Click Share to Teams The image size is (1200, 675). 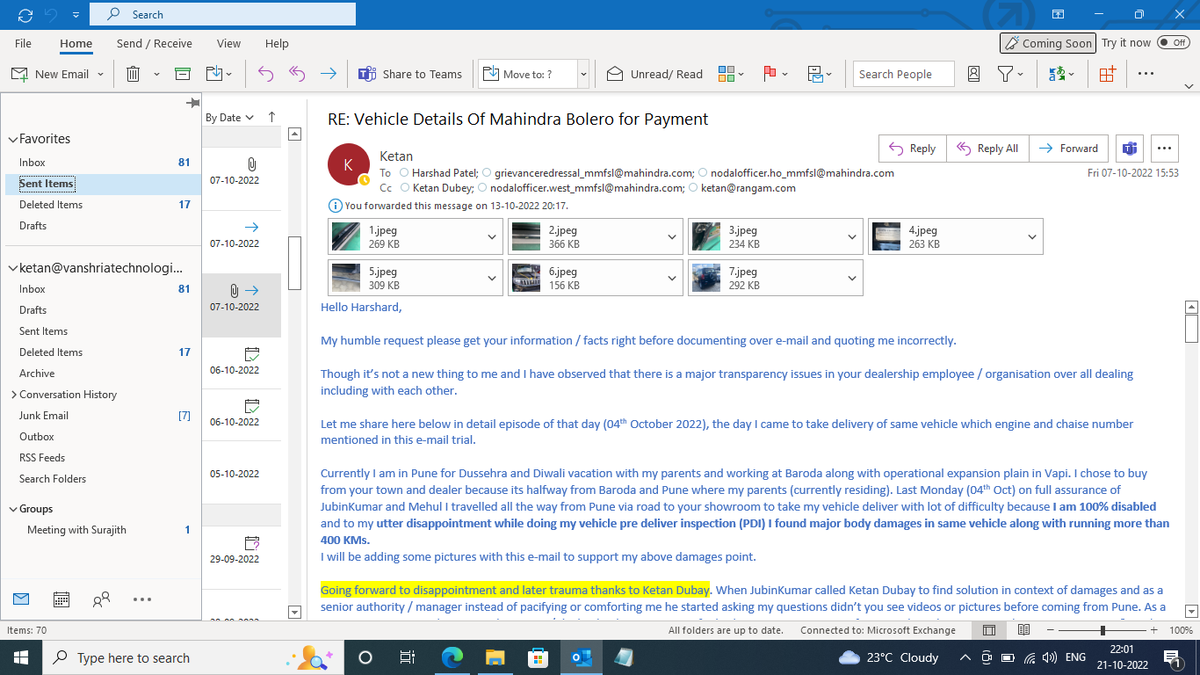tap(410, 74)
